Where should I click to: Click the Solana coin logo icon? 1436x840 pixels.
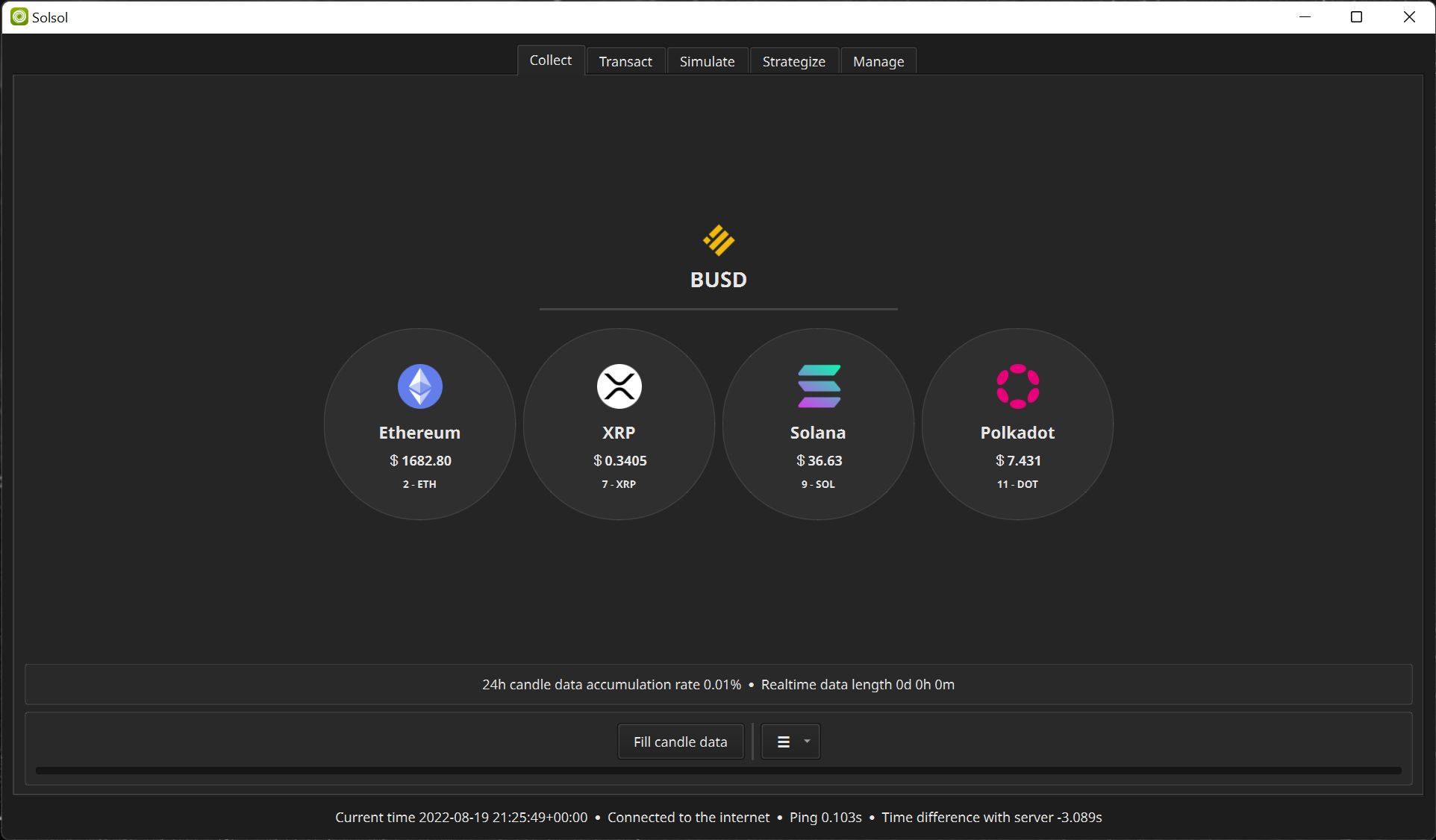click(x=819, y=386)
